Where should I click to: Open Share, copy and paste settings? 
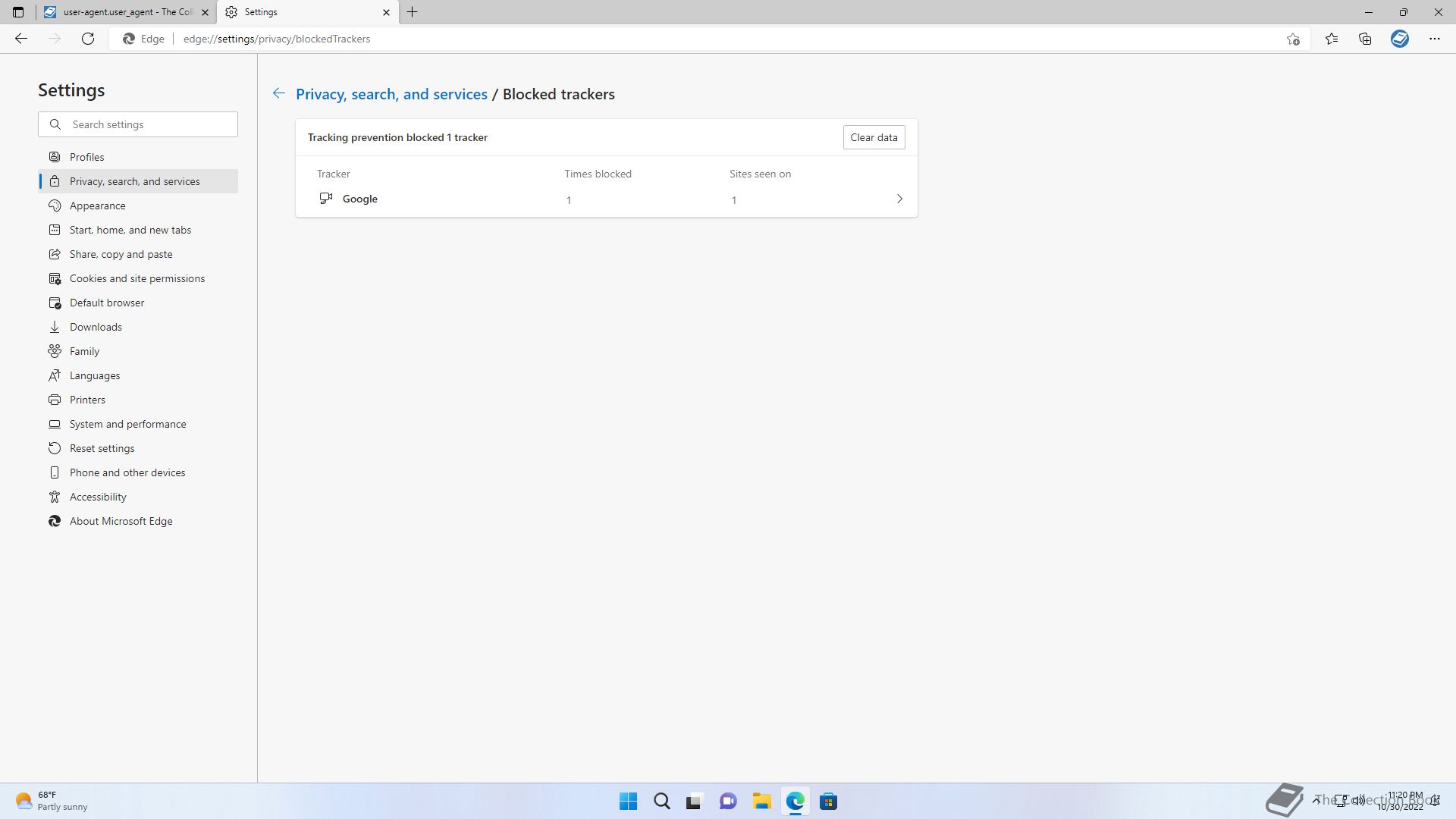(138, 254)
